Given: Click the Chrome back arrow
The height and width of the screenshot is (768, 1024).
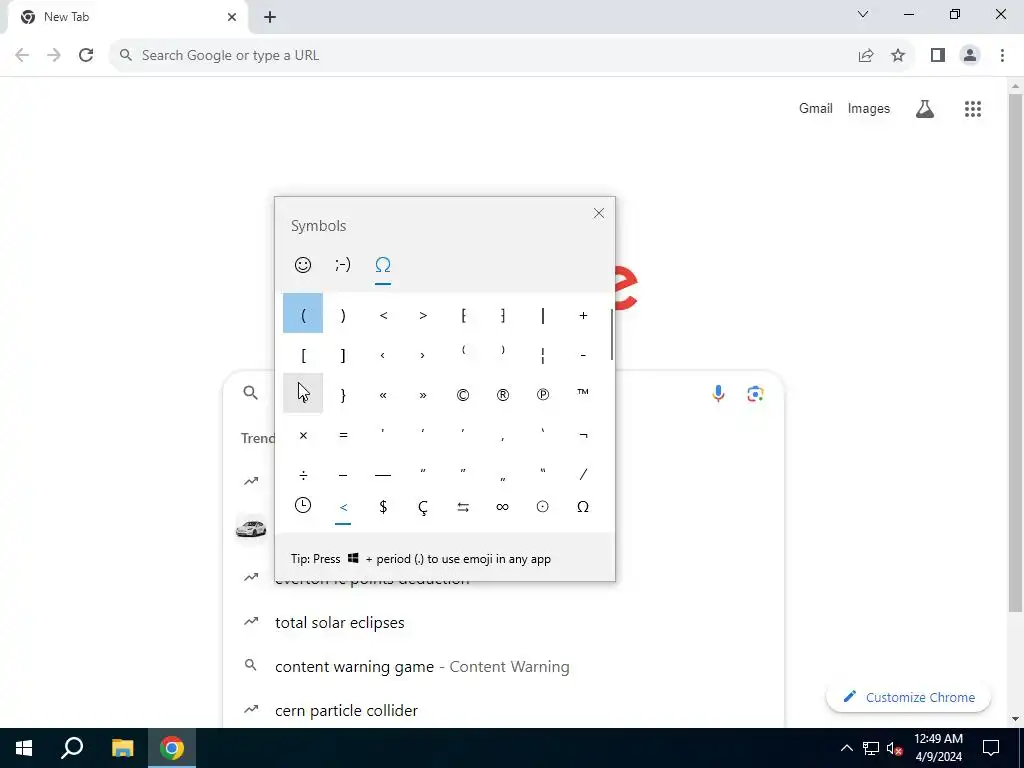Looking at the screenshot, I should coord(22,56).
